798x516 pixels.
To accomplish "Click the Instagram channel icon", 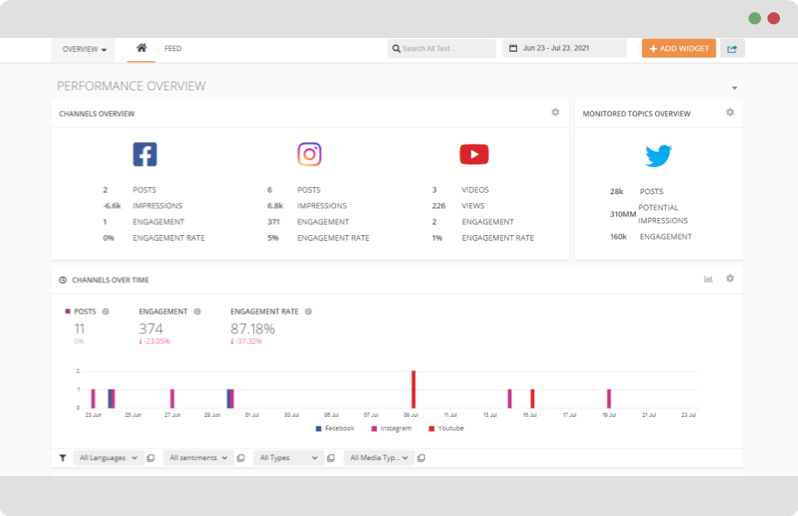I will [309, 154].
